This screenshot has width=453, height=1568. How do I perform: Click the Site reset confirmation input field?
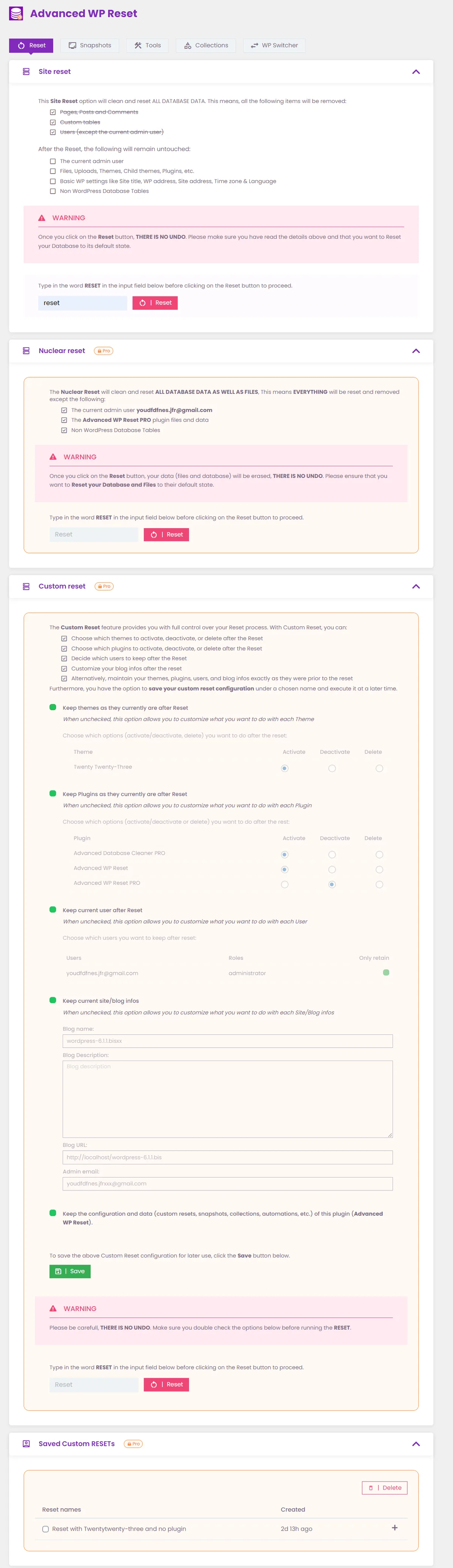tap(82, 303)
